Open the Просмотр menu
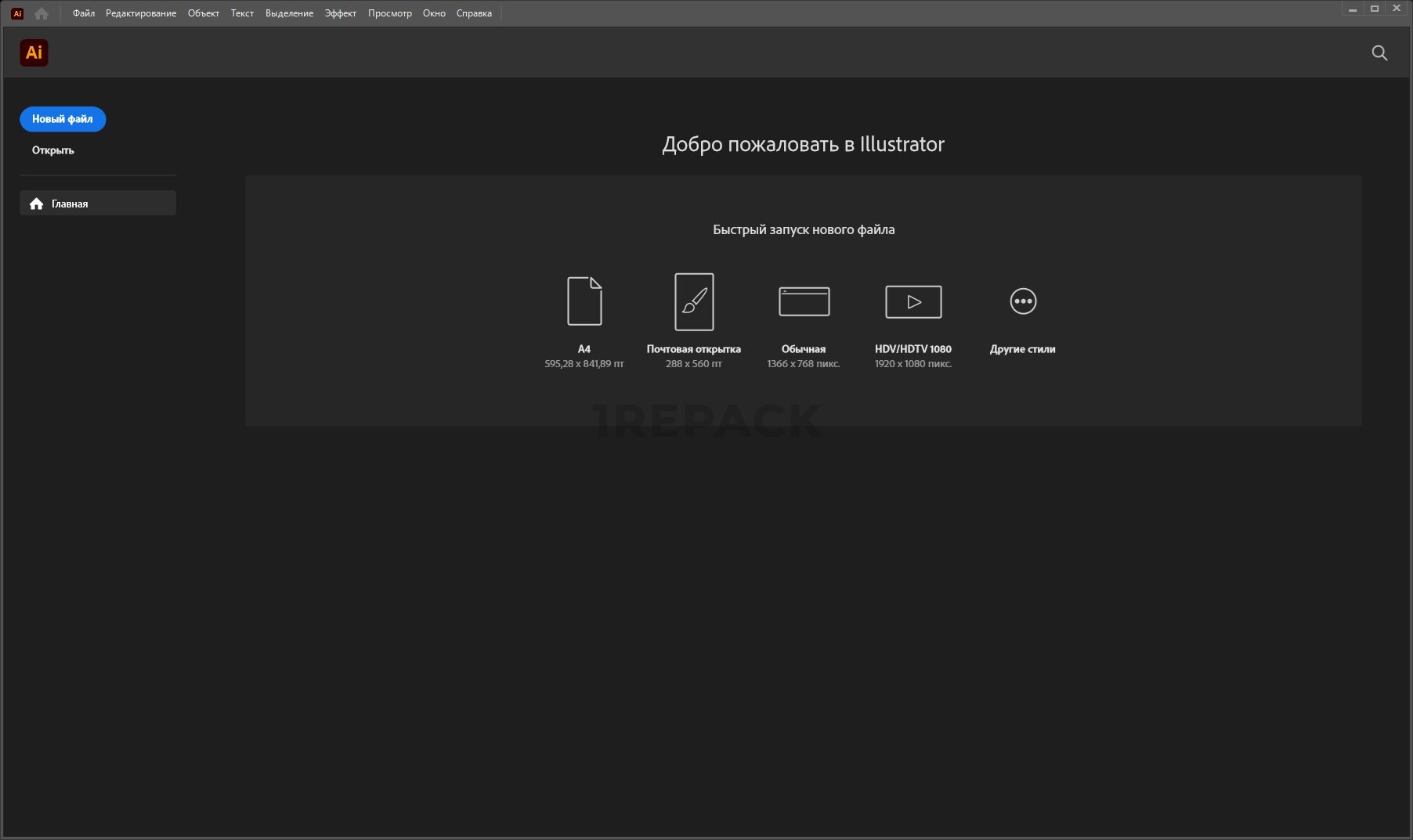Image resolution: width=1413 pixels, height=840 pixels. (390, 13)
